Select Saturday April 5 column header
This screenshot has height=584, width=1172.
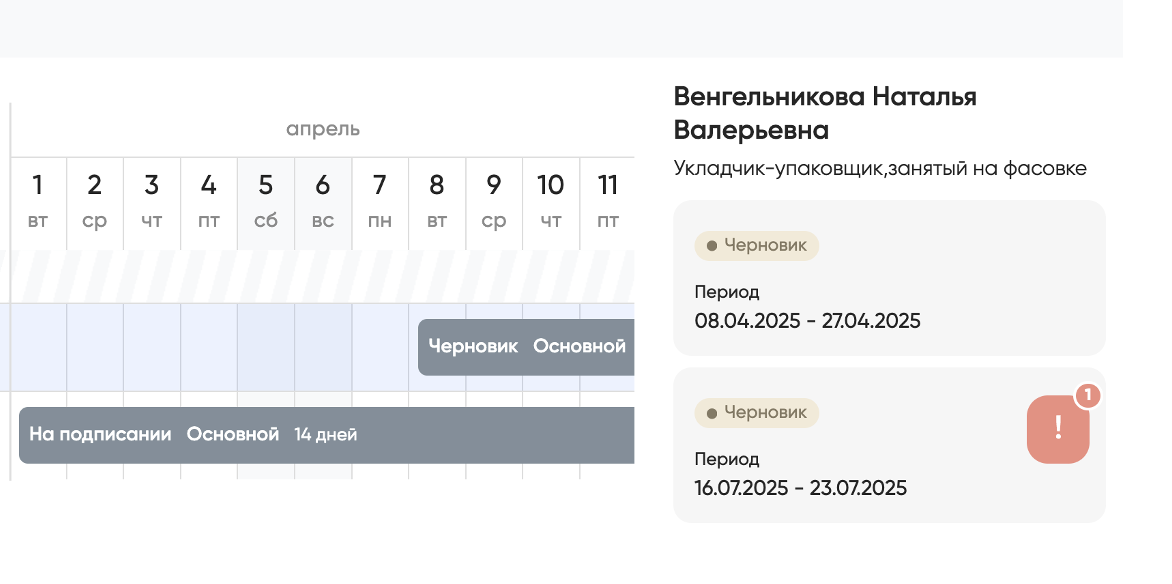pyautogui.click(x=266, y=202)
